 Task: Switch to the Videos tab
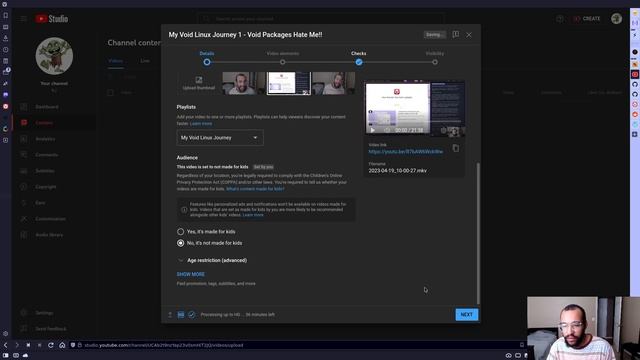click(116, 61)
